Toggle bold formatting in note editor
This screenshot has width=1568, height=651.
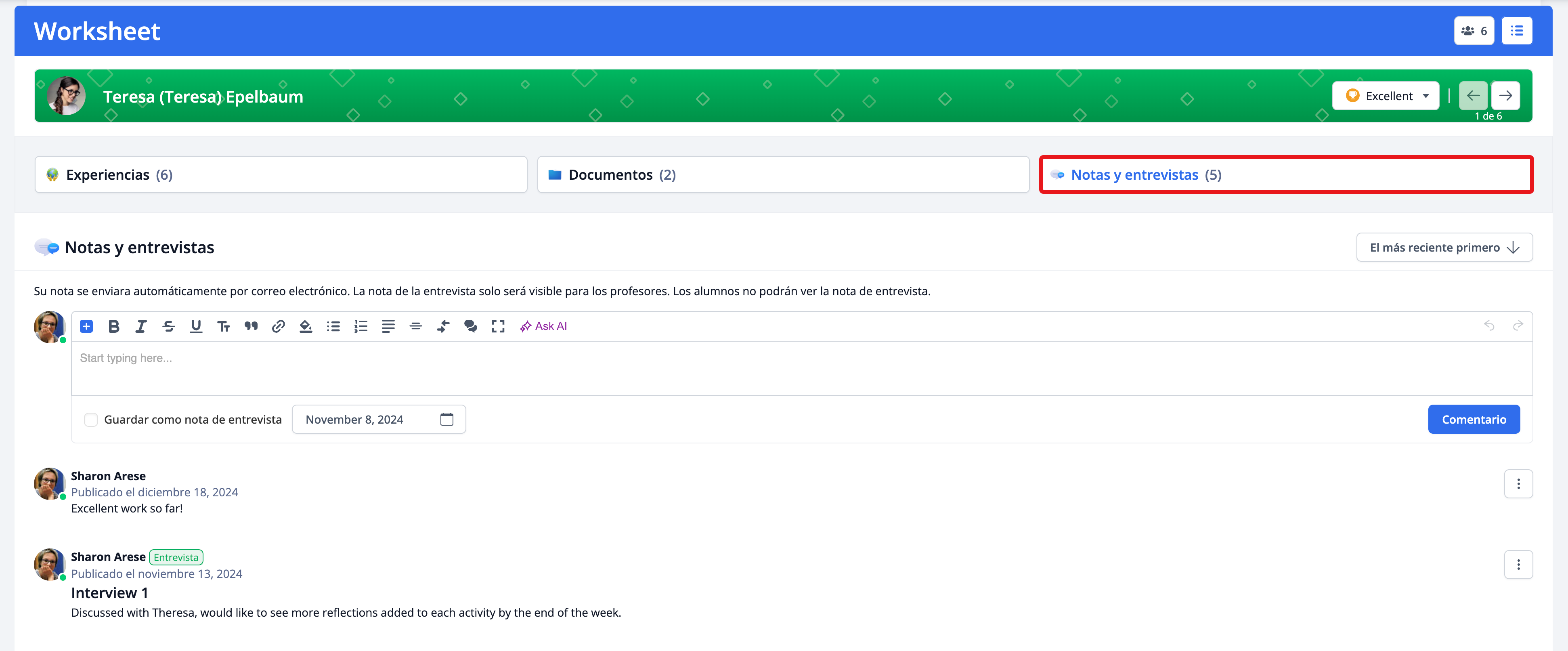pos(114,326)
